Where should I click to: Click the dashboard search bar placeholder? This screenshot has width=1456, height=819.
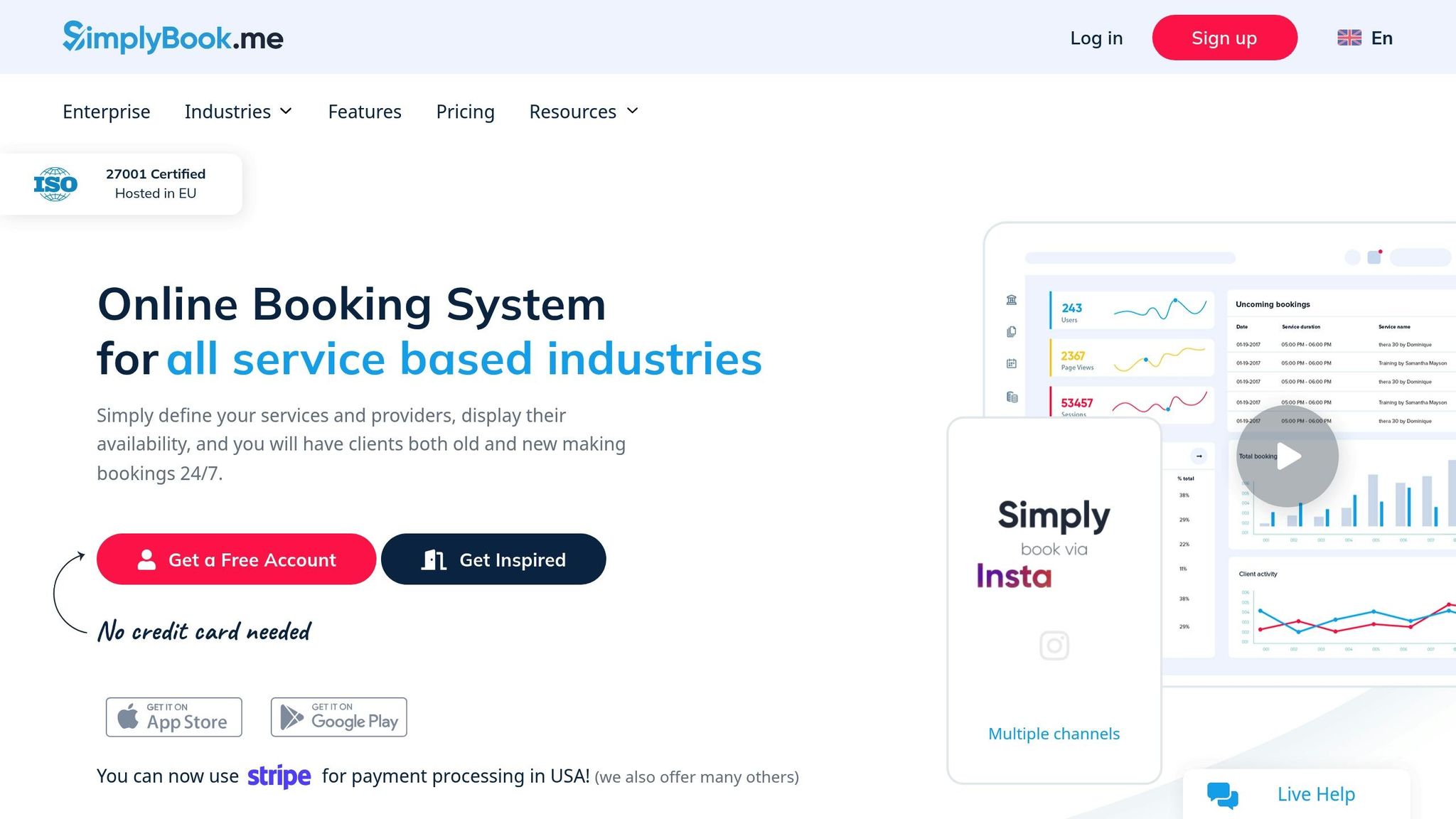(x=1130, y=257)
